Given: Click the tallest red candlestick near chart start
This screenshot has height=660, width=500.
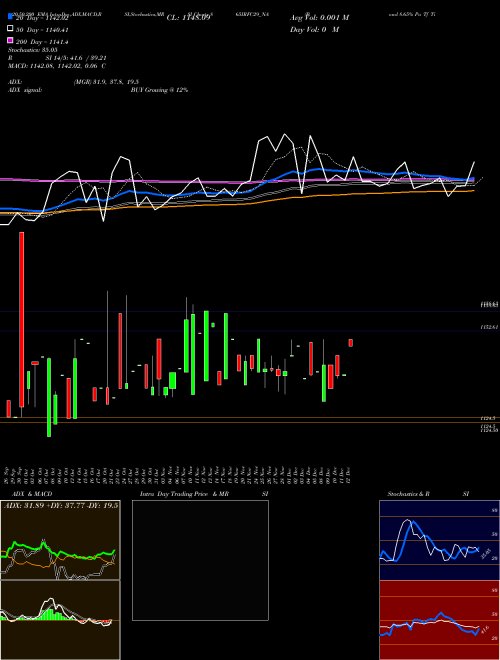Looking at the screenshot, I should point(21,319).
